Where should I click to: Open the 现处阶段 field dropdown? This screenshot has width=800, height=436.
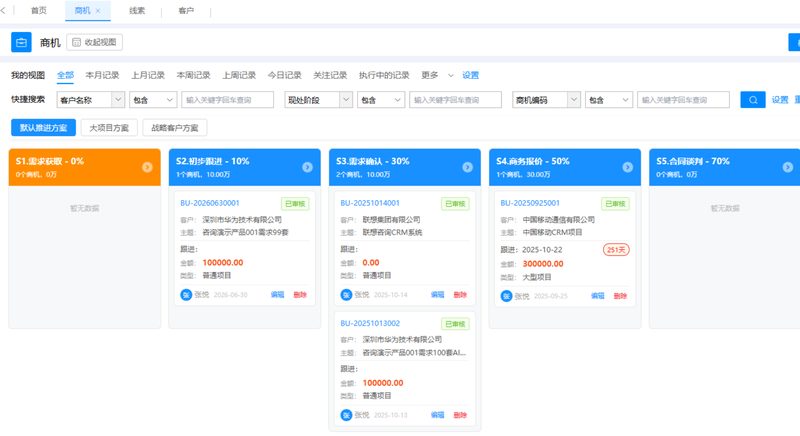(318, 100)
